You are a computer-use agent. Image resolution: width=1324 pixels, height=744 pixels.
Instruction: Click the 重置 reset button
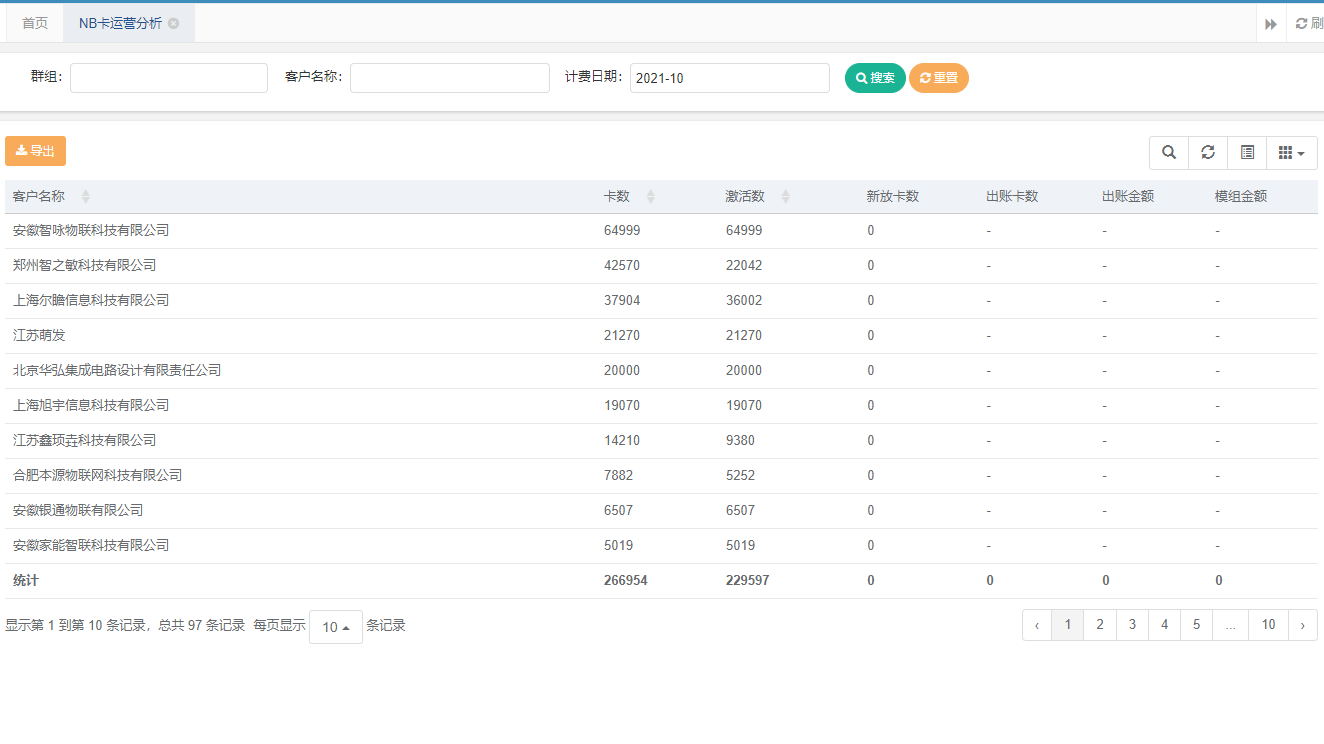939,78
